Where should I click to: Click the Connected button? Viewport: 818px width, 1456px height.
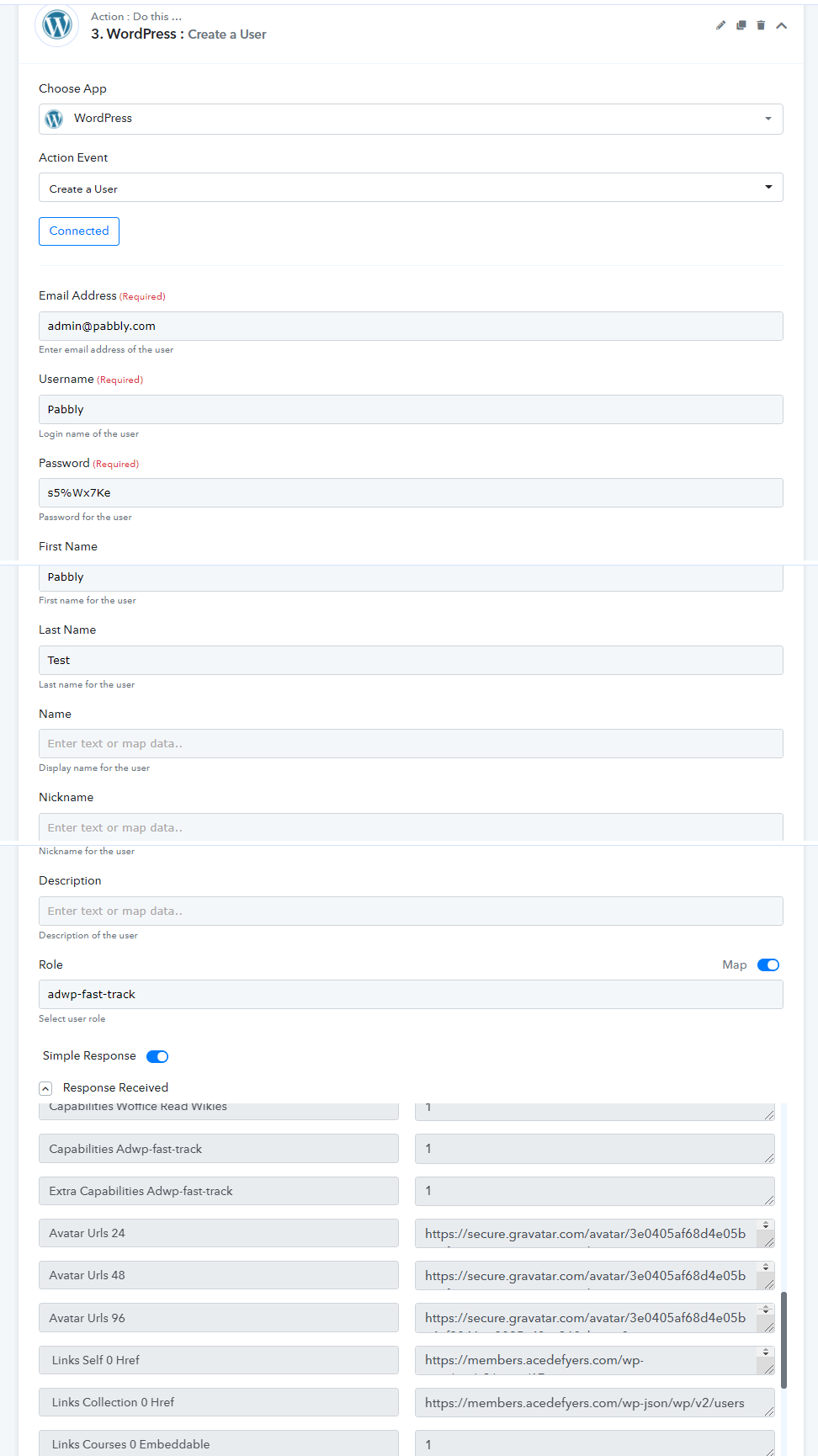79,231
